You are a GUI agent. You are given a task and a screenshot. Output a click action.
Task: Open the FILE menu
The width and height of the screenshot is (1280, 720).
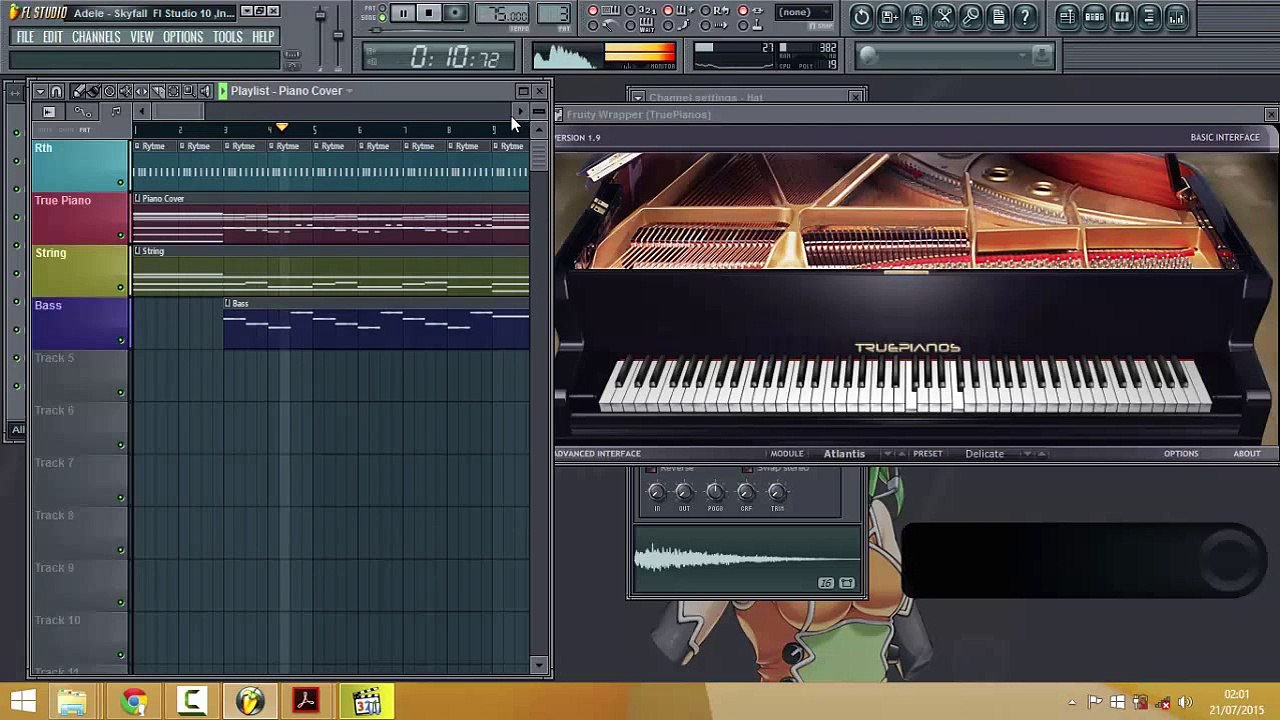(25, 37)
